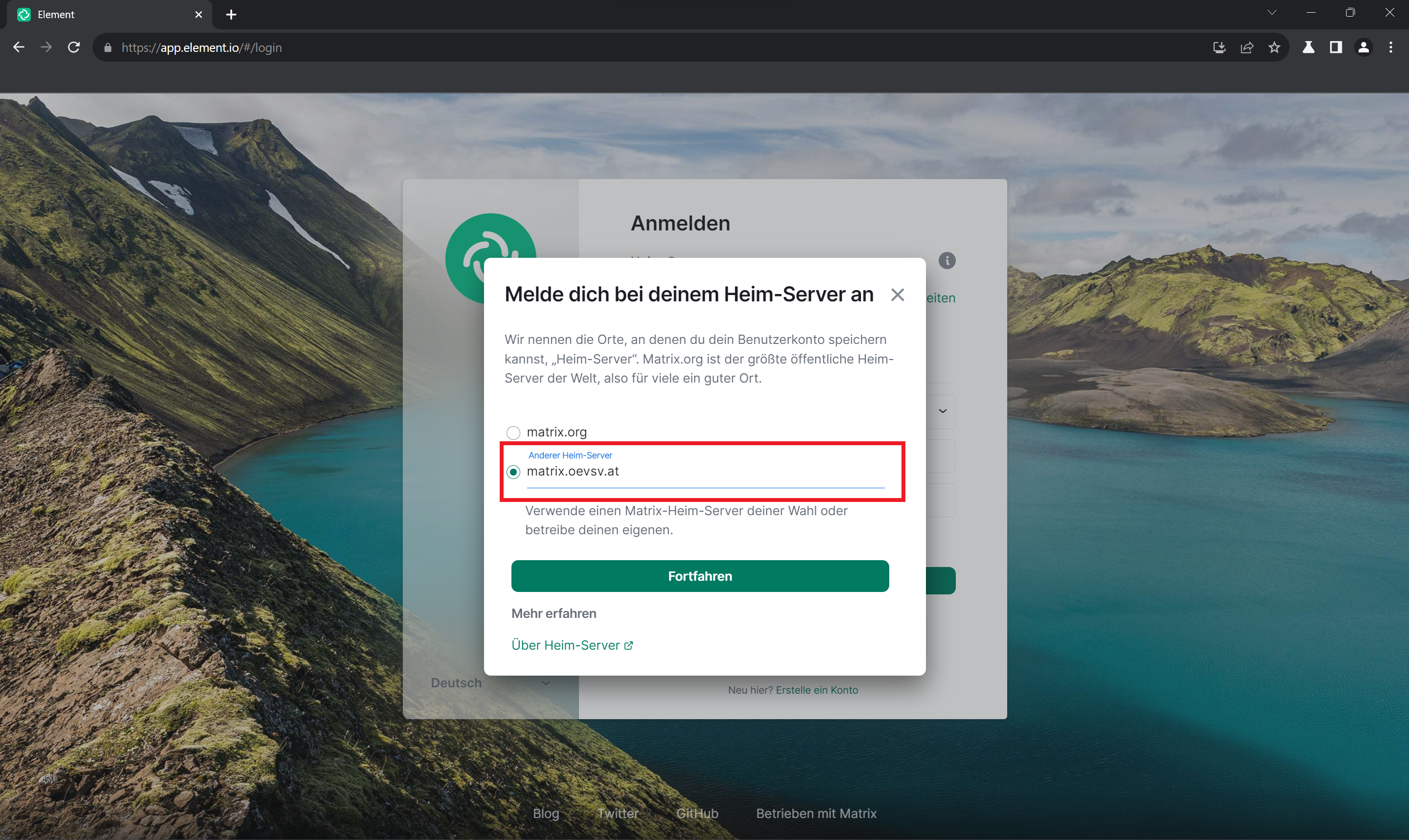
Task: Select the Anderer Heim-Server radio button
Action: pyautogui.click(x=513, y=472)
